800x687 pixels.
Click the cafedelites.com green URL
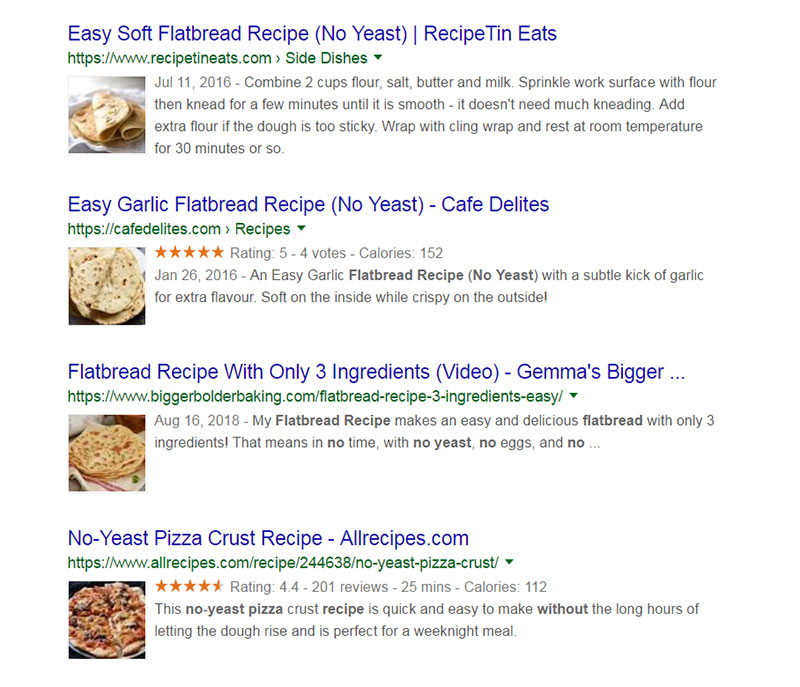[x=144, y=229]
